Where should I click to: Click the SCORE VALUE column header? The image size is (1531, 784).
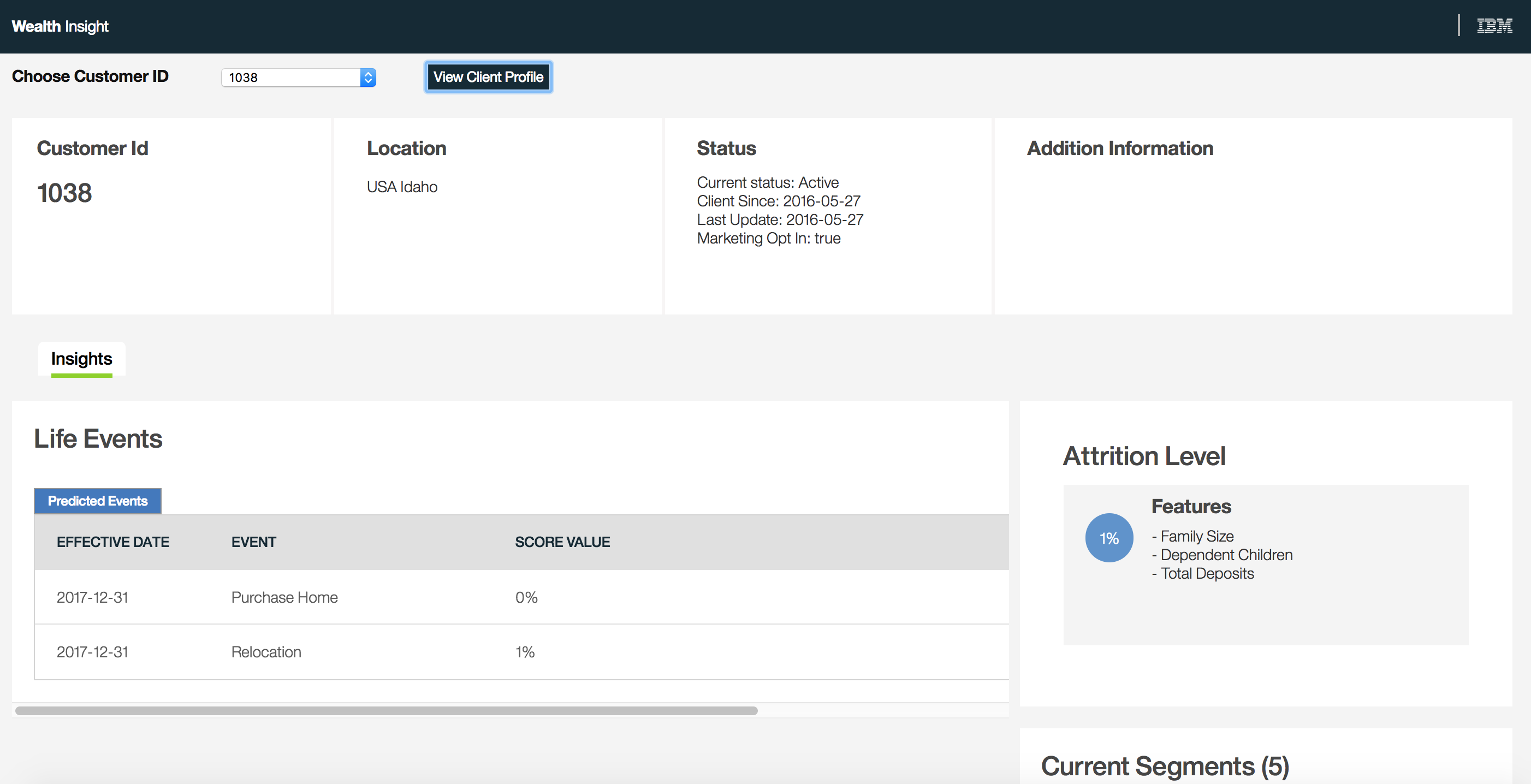pos(562,542)
